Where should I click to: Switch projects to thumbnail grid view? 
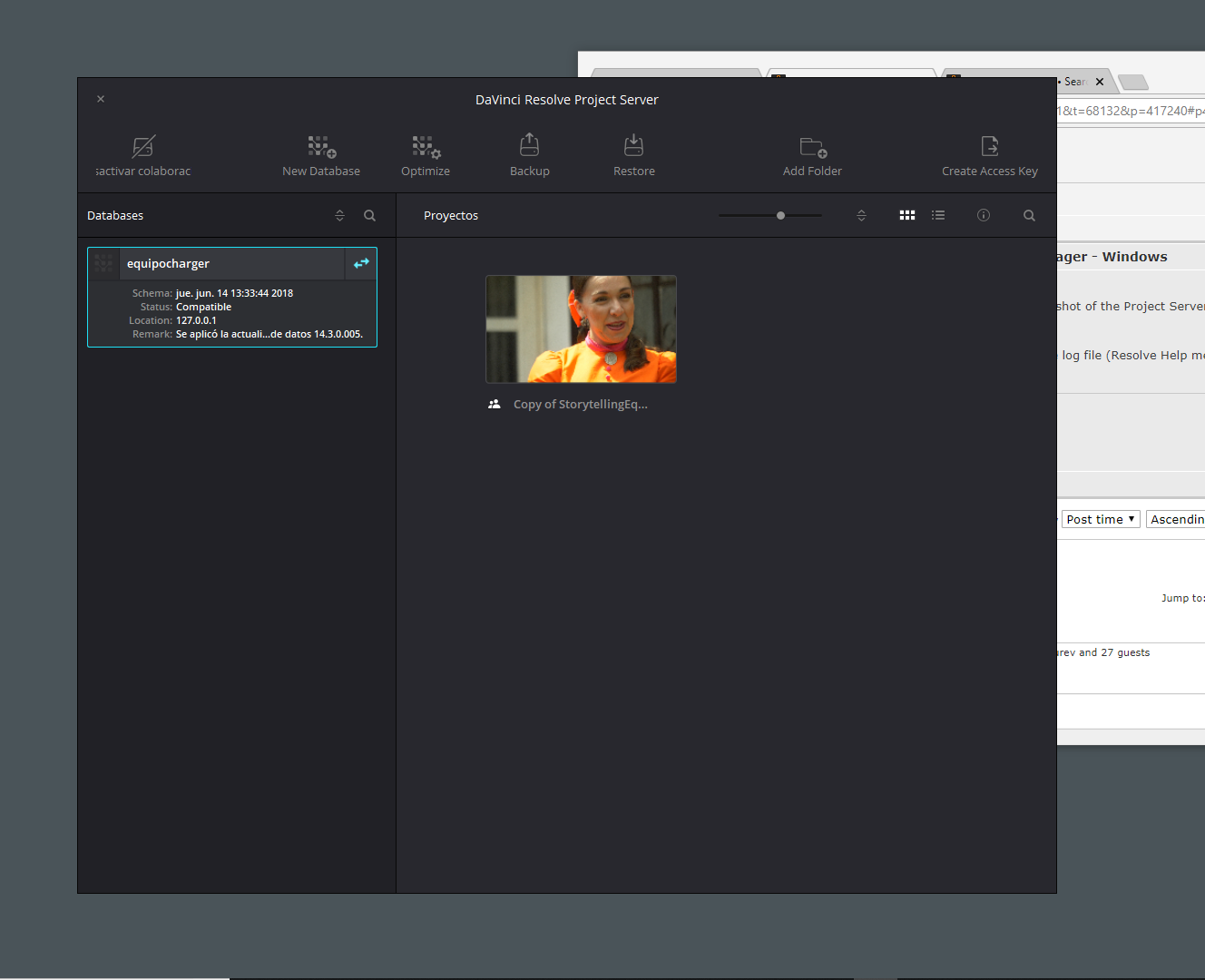pos(907,215)
